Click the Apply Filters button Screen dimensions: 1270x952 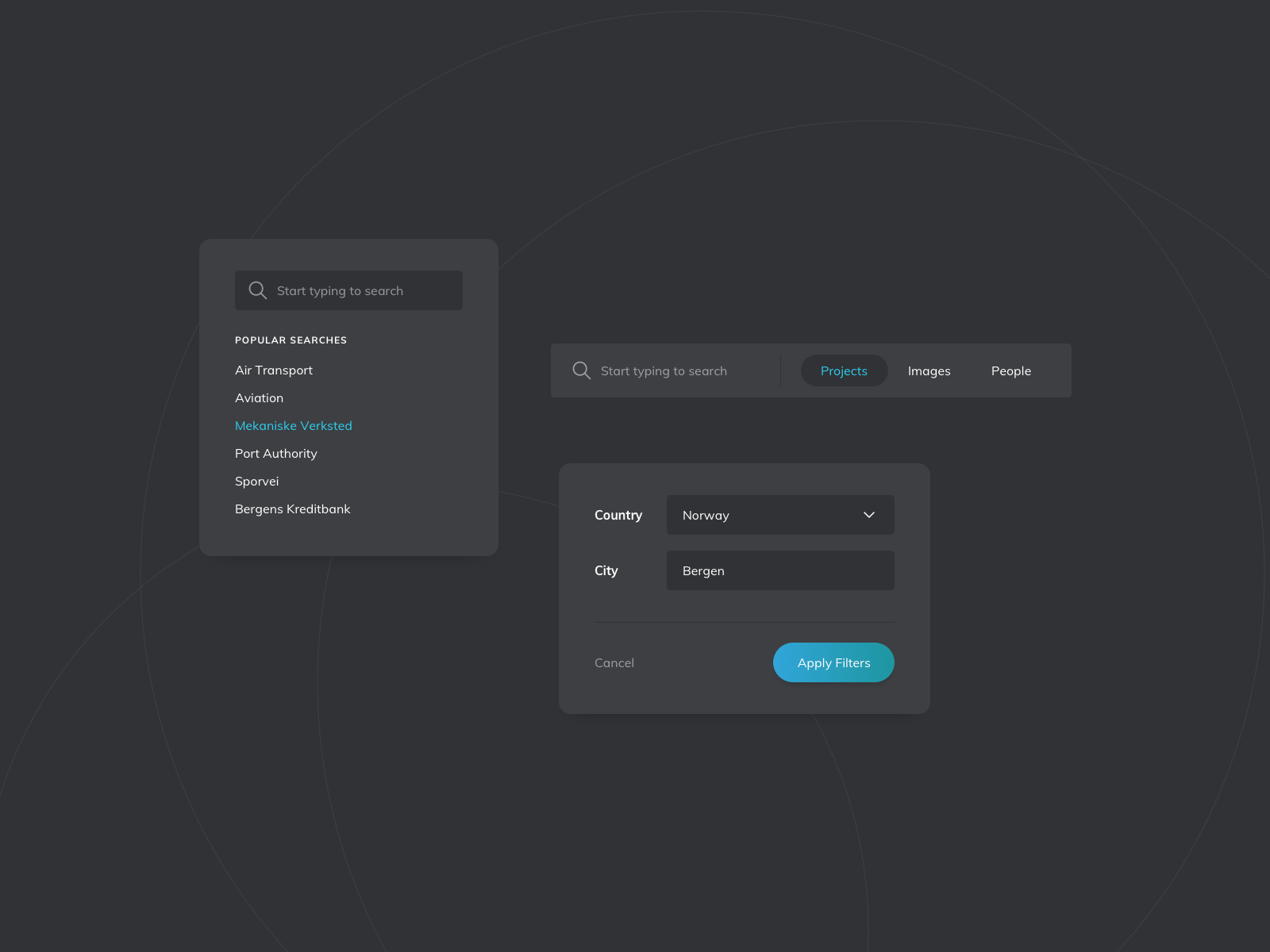(x=833, y=662)
